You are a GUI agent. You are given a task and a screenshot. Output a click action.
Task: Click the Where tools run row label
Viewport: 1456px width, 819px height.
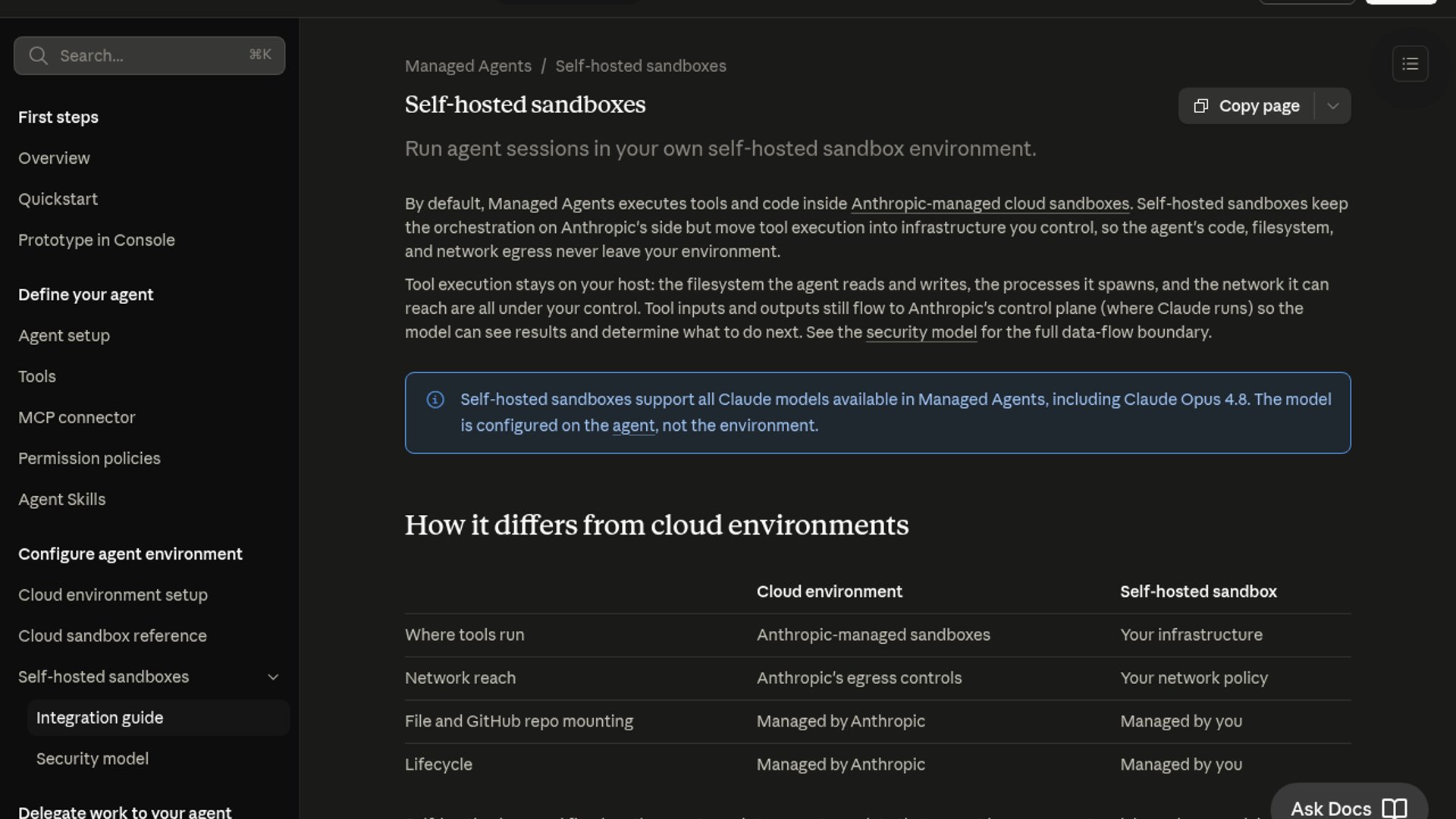point(465,635)
